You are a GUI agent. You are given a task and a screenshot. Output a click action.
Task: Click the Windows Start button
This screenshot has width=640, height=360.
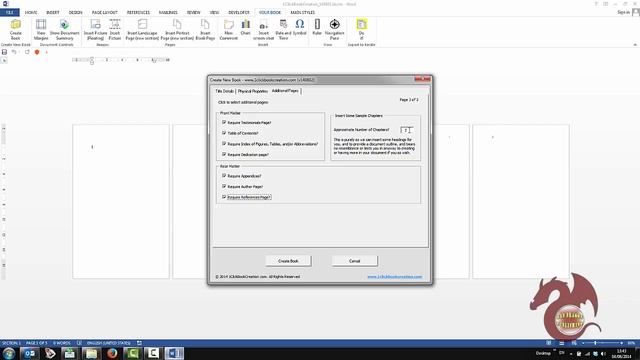pyautogui.click(x=9, y=353)
